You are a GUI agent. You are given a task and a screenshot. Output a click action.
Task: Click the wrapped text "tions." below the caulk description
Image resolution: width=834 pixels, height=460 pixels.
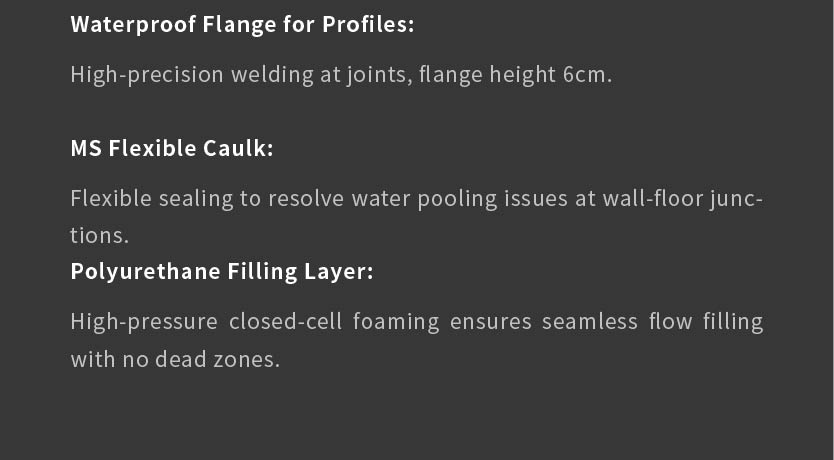[x=100, y=236]
